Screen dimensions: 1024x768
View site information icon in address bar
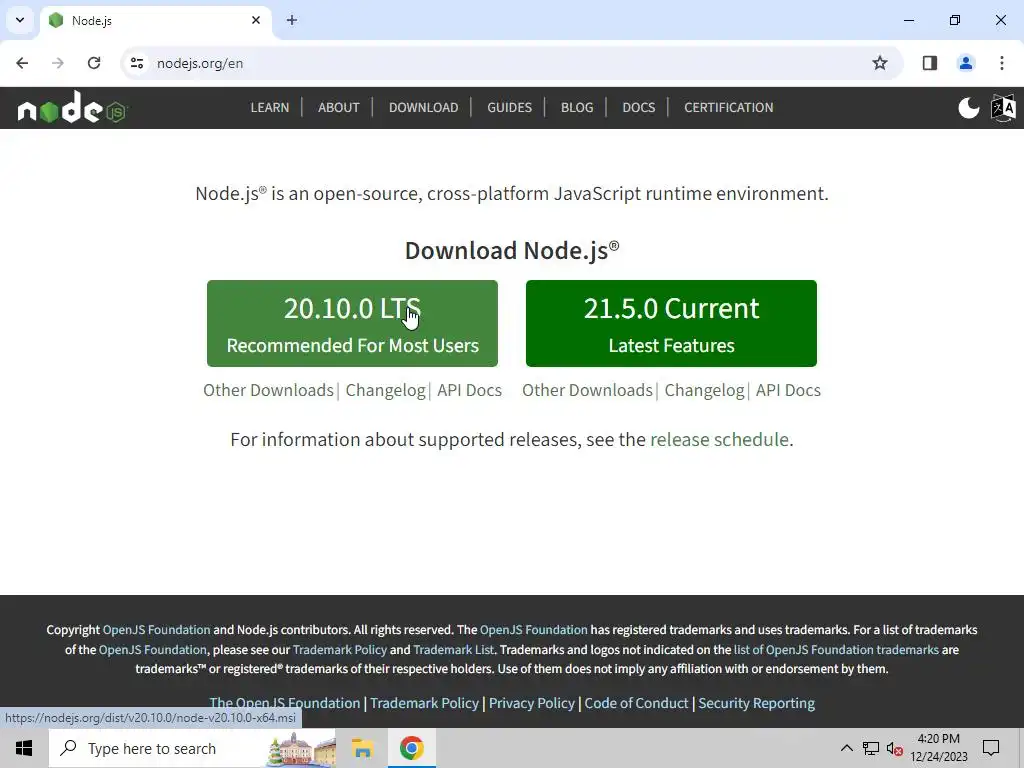click(137, 63)
